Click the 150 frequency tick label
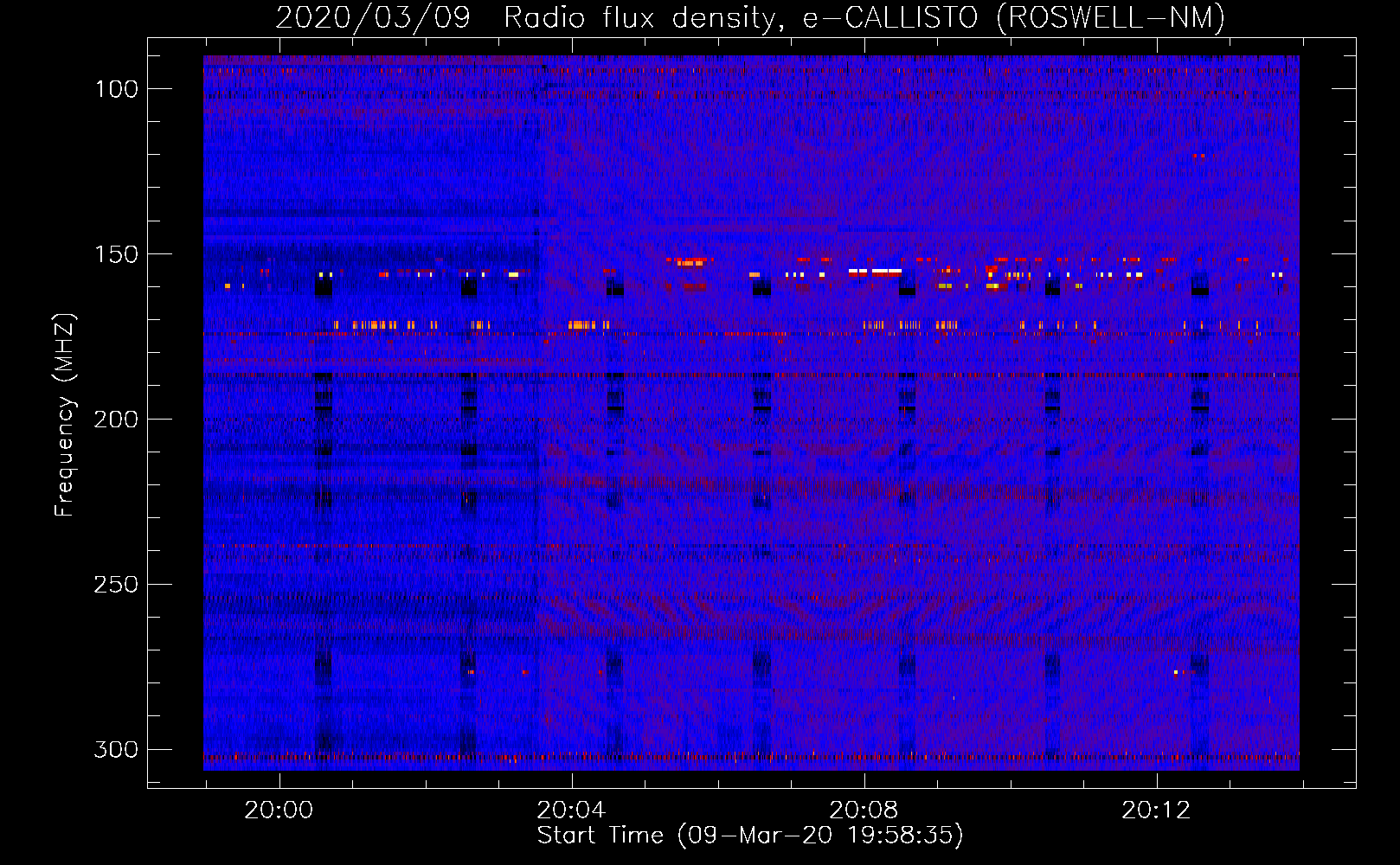Viewport: 1400px width, 865px height. coord(117,254)
